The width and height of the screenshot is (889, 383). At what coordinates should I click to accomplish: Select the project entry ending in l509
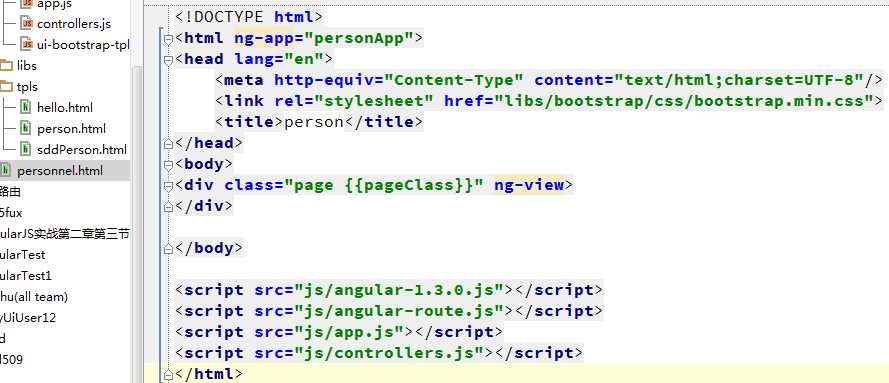tap(11, 359)
